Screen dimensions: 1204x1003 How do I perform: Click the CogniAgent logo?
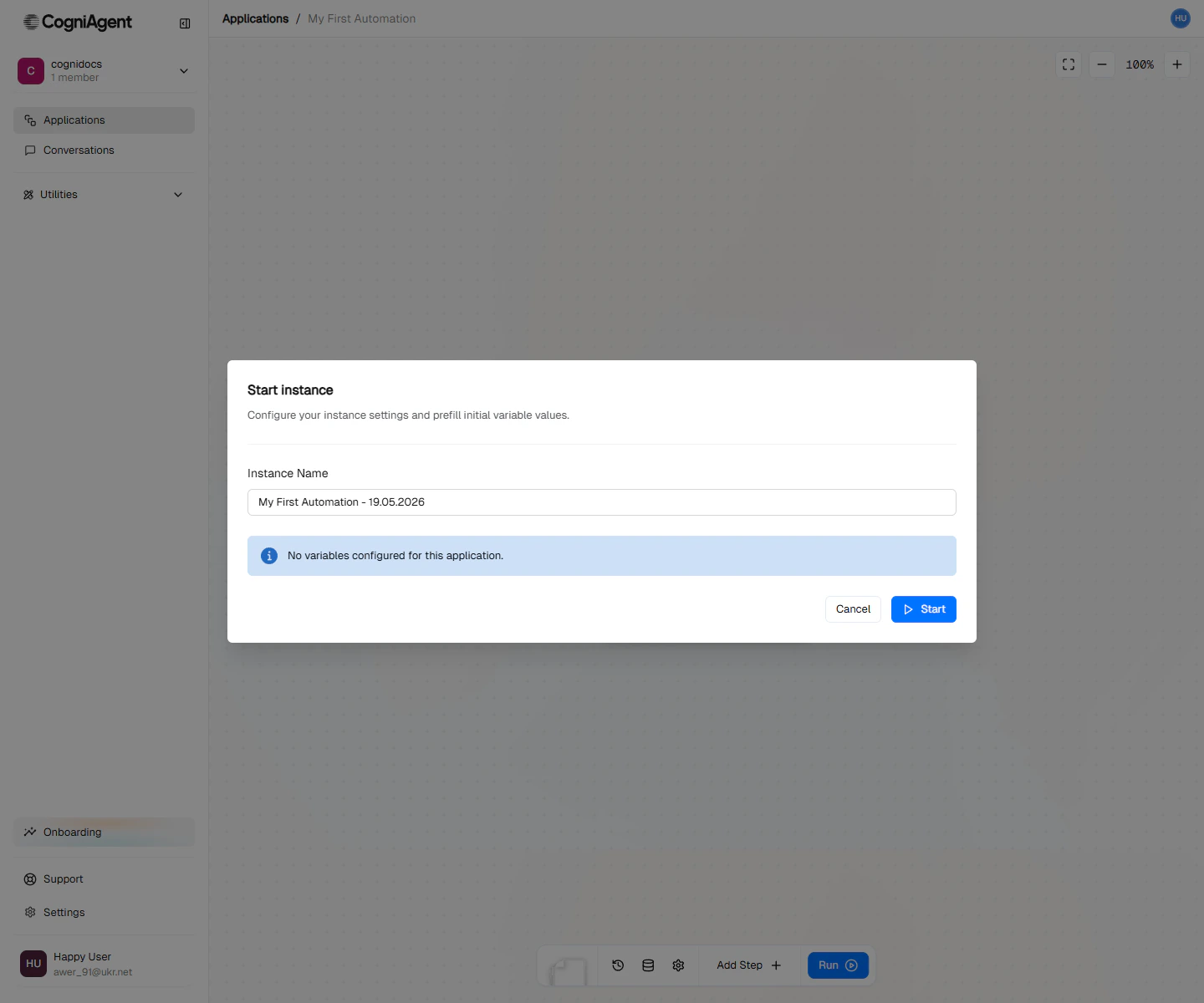coord(77,23)
